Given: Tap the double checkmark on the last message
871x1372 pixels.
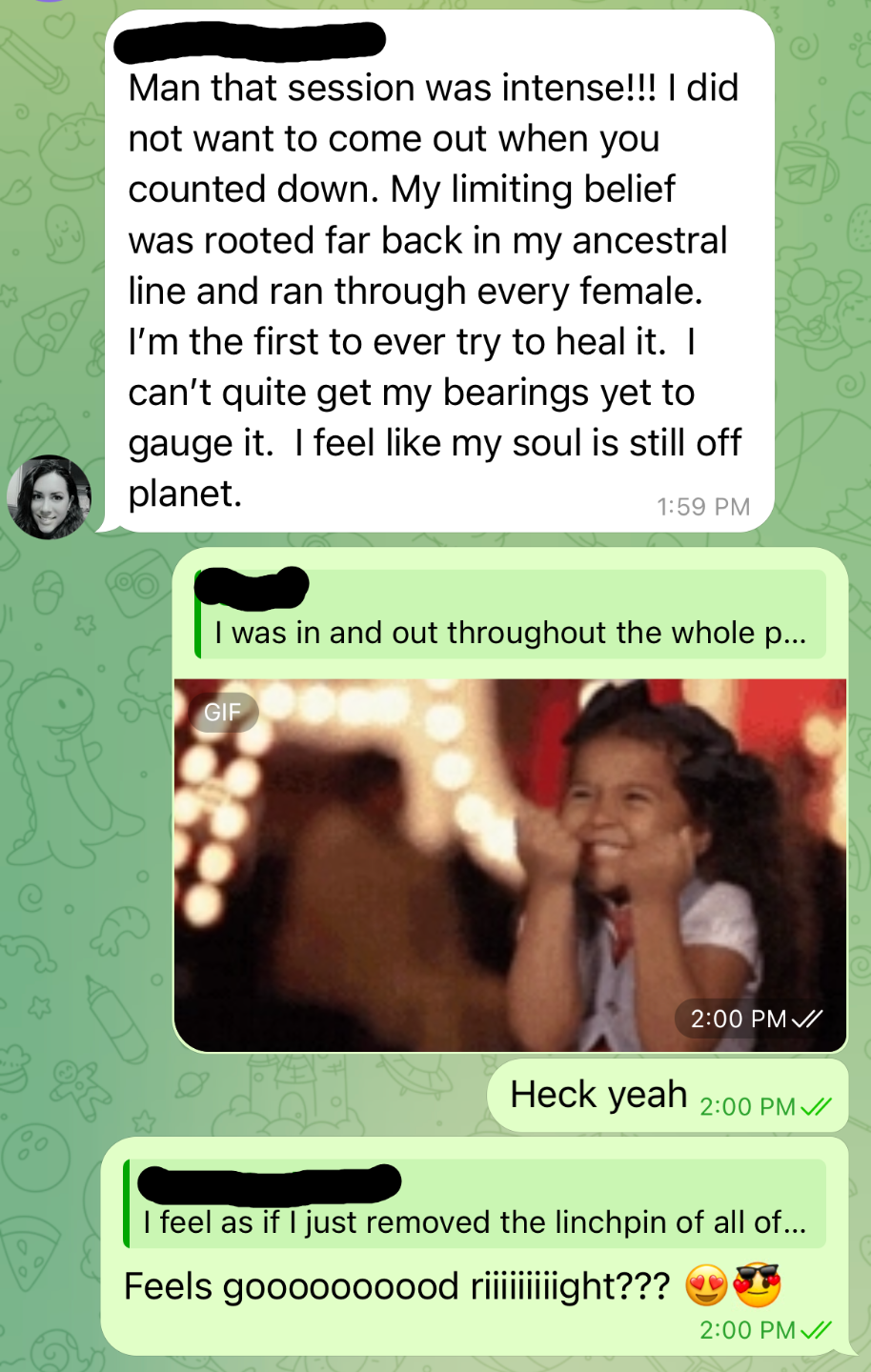Looking at the screenshot, I should (x=817, y=1330).
